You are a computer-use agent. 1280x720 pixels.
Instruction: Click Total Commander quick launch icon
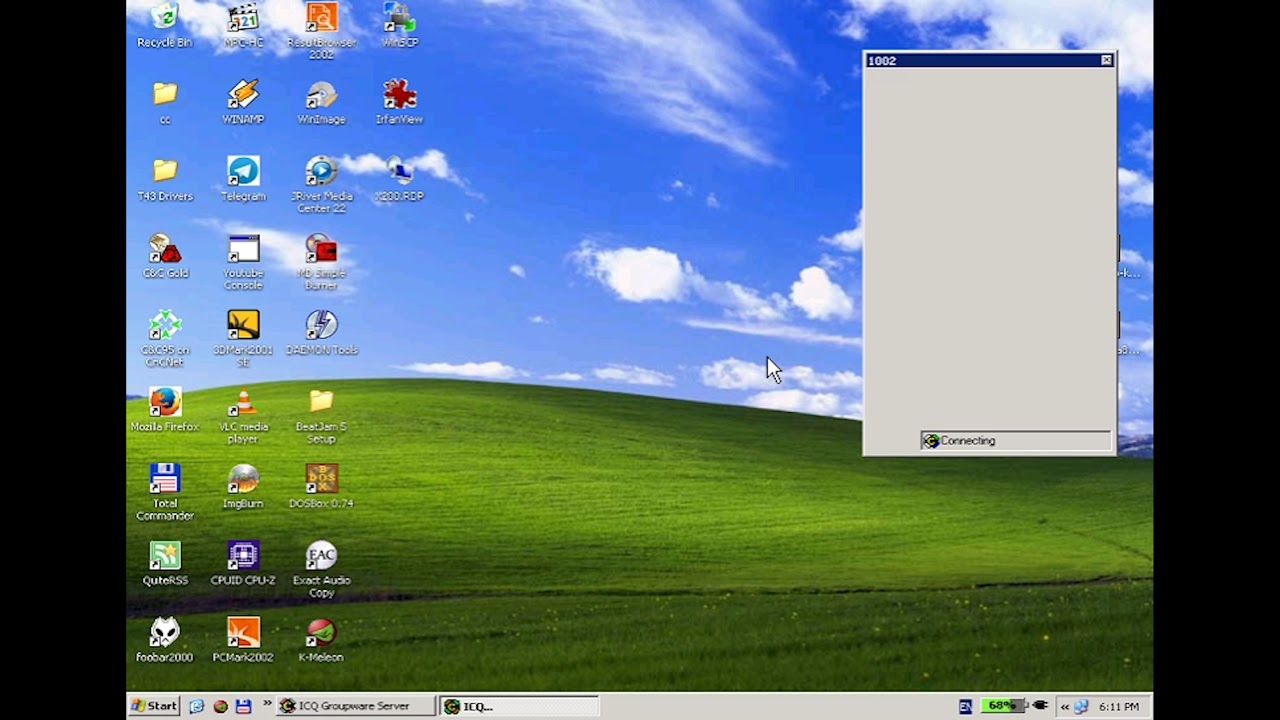click(243, 706)
